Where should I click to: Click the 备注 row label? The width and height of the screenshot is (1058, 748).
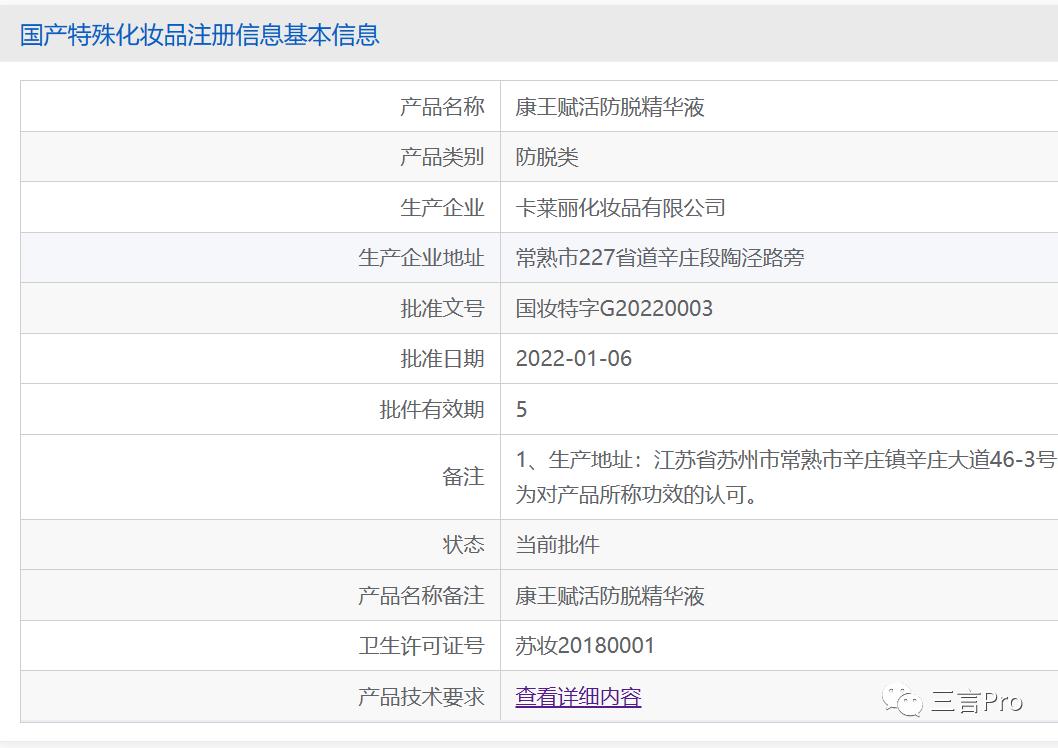coord(463,477)
